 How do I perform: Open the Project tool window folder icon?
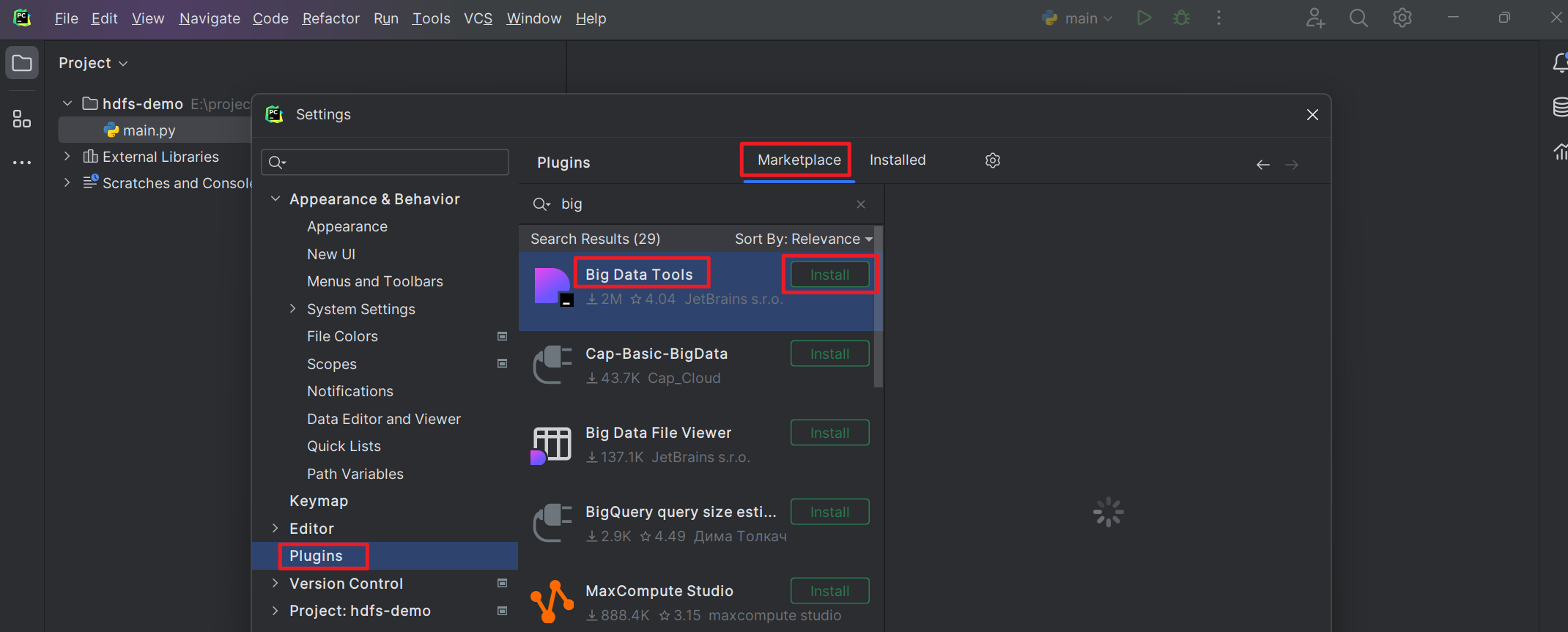click(22, 63)
